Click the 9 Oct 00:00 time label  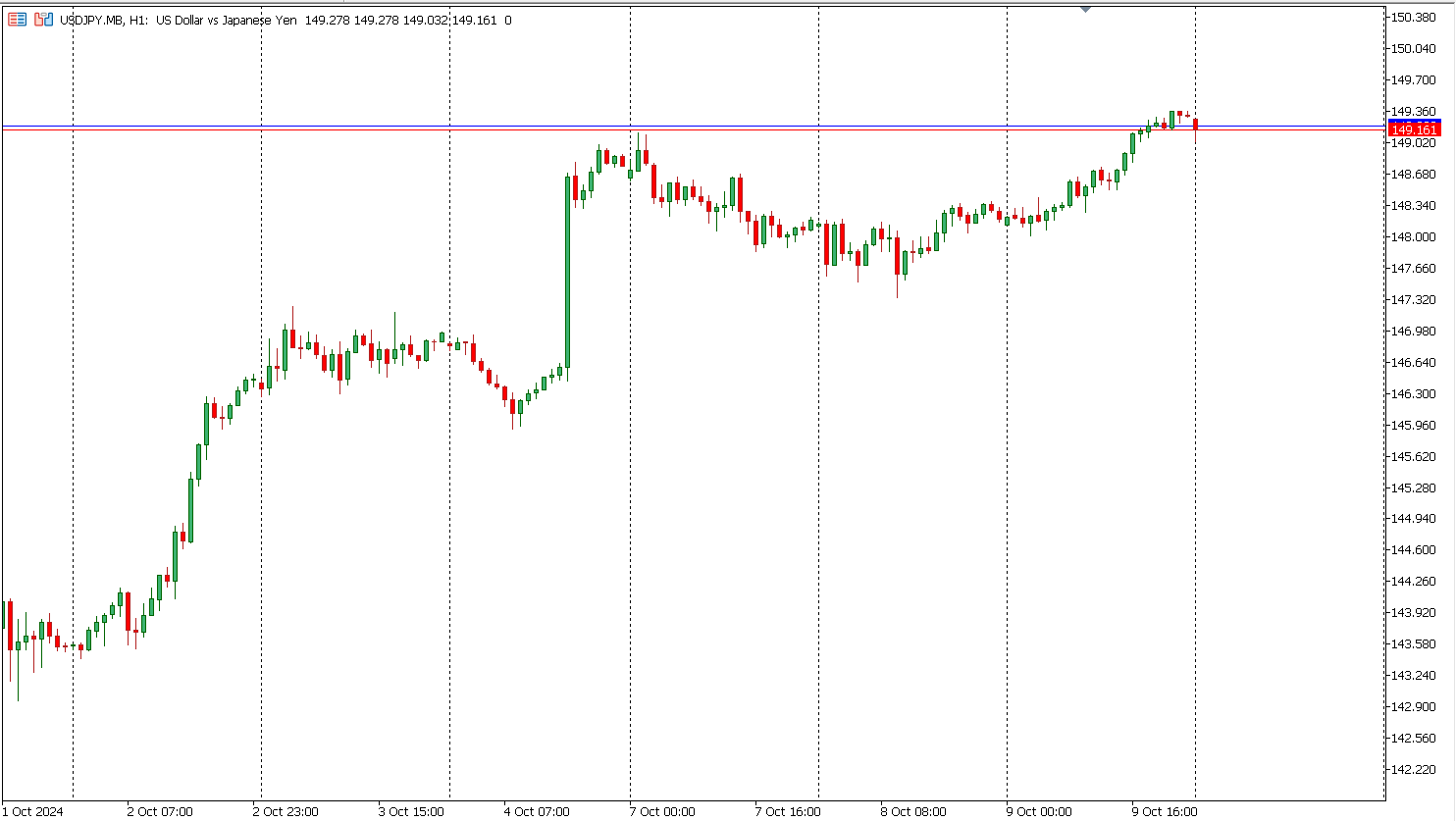[x=1039, y=811]
